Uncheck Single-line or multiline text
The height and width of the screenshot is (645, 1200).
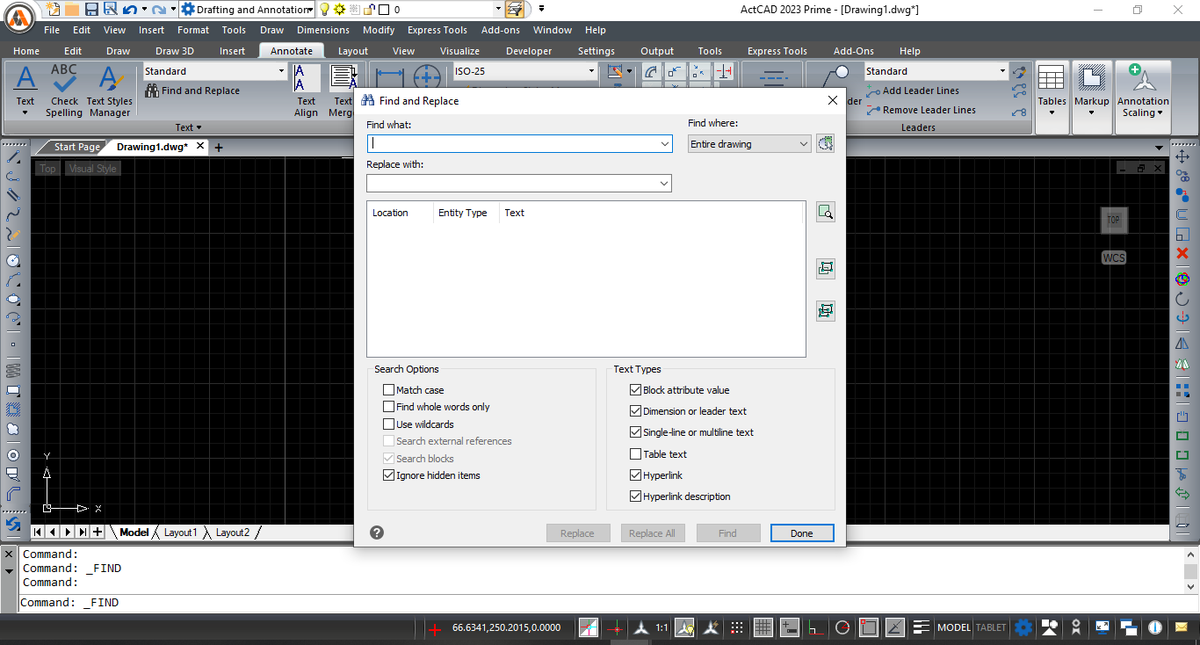635,432
